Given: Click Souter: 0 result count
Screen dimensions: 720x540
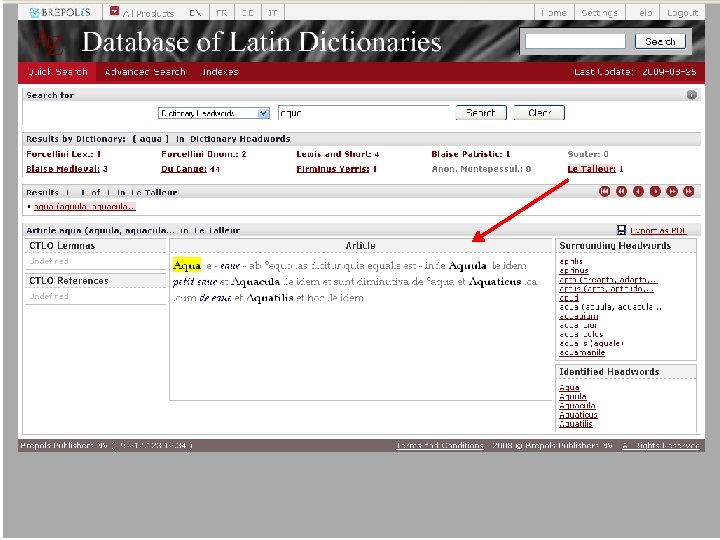Looking at the screenshot, I should 588,154.
